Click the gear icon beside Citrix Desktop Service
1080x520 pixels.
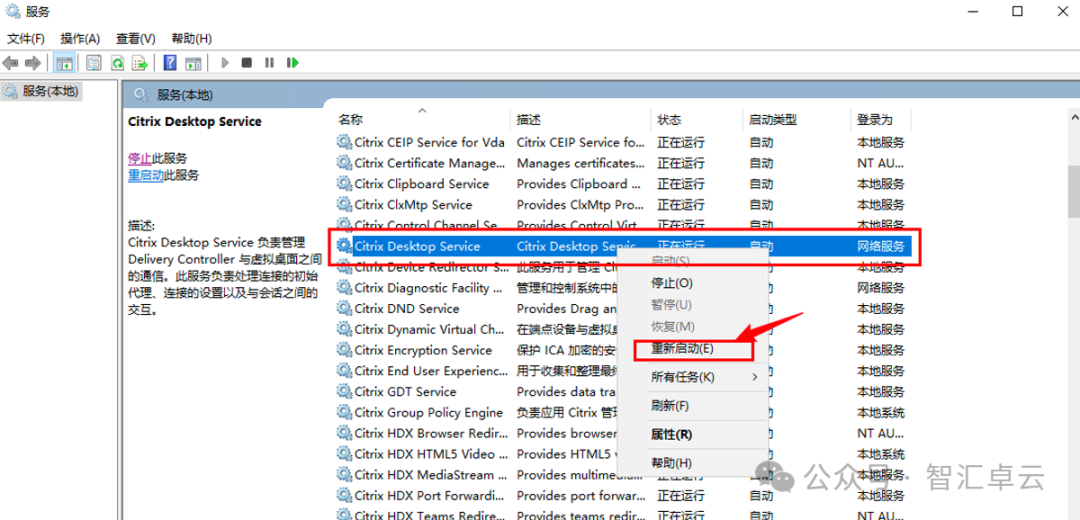pos(344,246)
